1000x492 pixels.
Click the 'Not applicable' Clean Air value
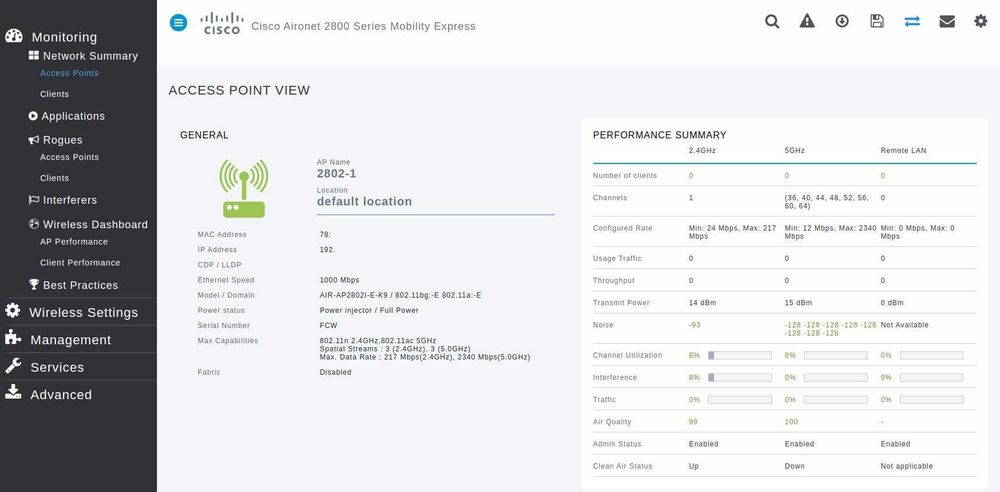pyautogui.click(x=906, y=466)
